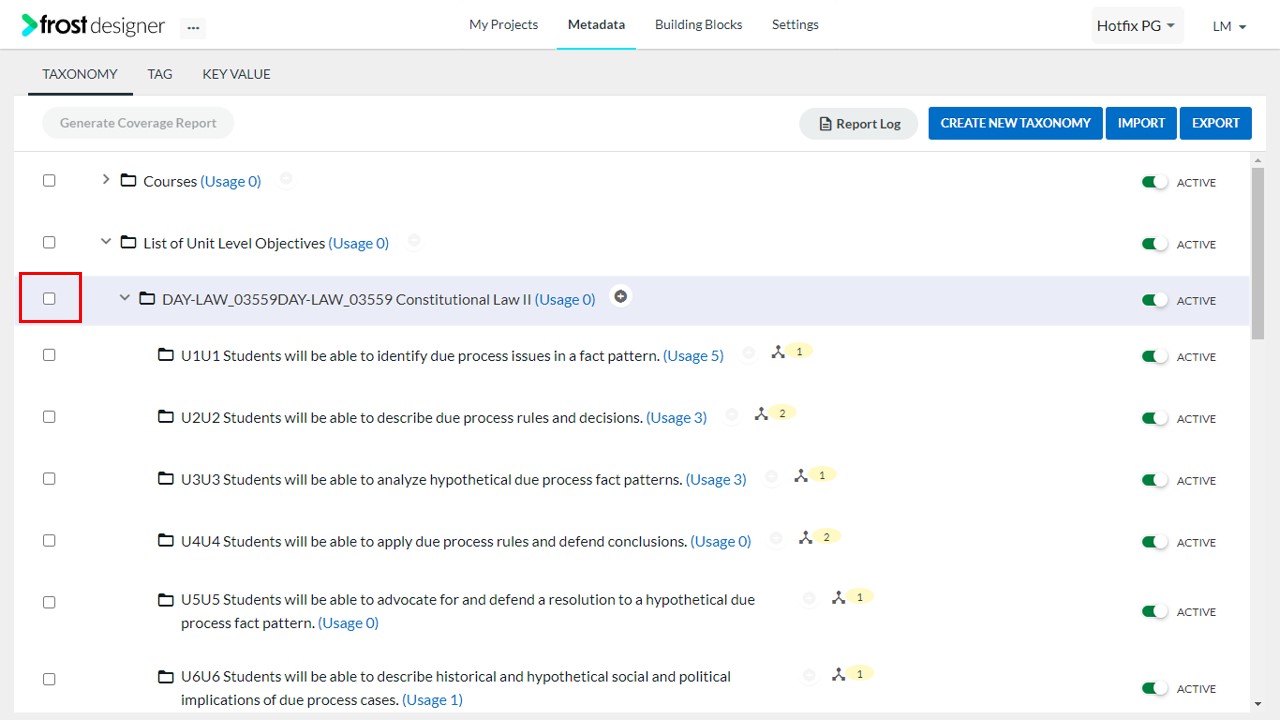Click the folder icon of the U6U6 objective
Viewport: 1280px width, 720px height.
click(x=166, y=677)
